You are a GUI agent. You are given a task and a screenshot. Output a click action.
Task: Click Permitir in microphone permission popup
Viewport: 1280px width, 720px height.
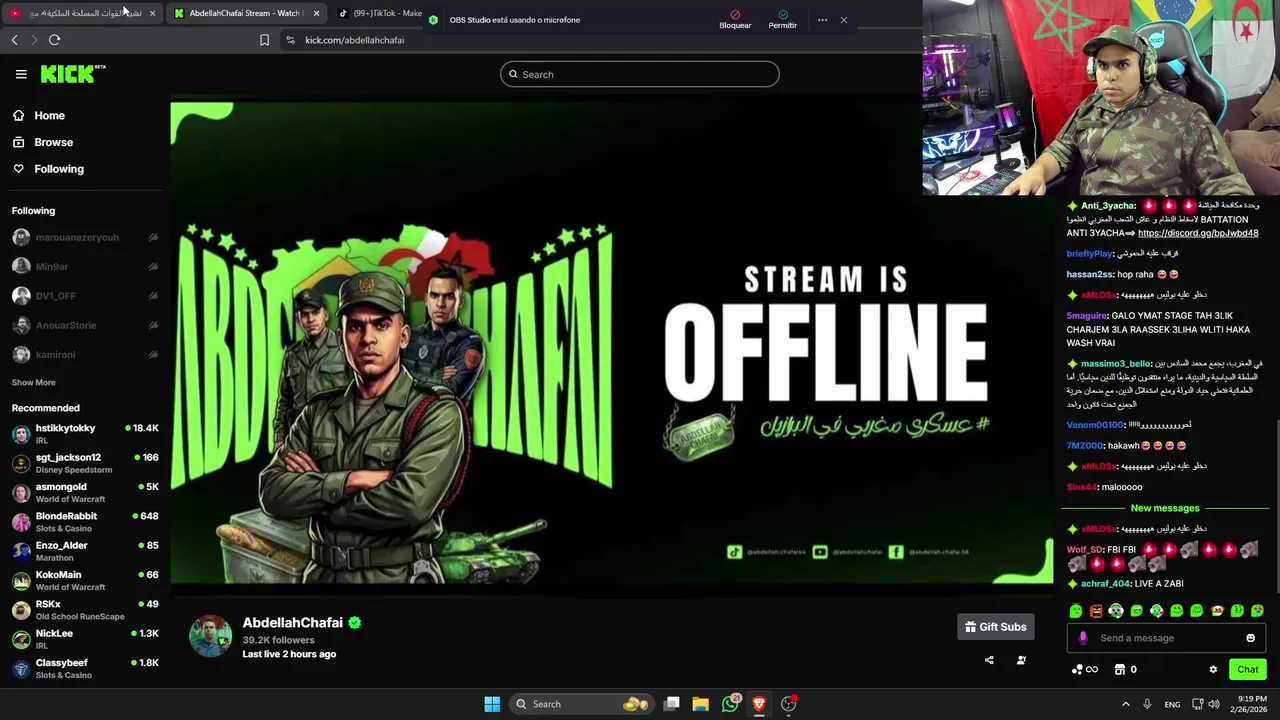click(782, 20)
